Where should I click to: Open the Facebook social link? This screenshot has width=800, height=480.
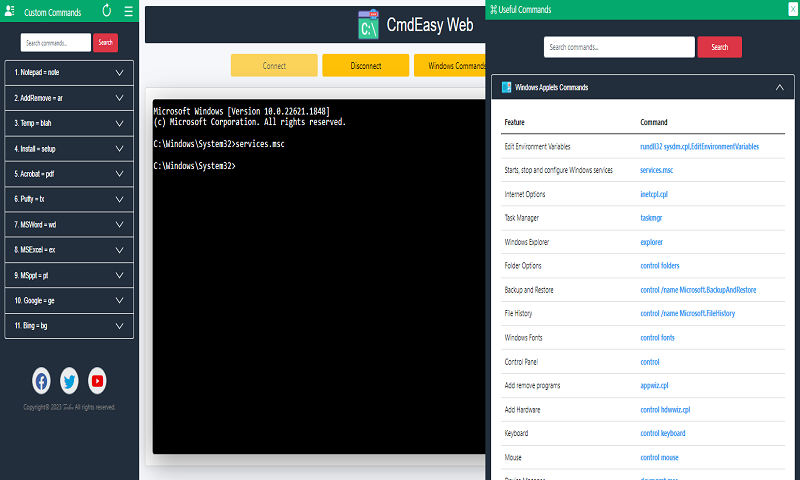tap(41, 381)
